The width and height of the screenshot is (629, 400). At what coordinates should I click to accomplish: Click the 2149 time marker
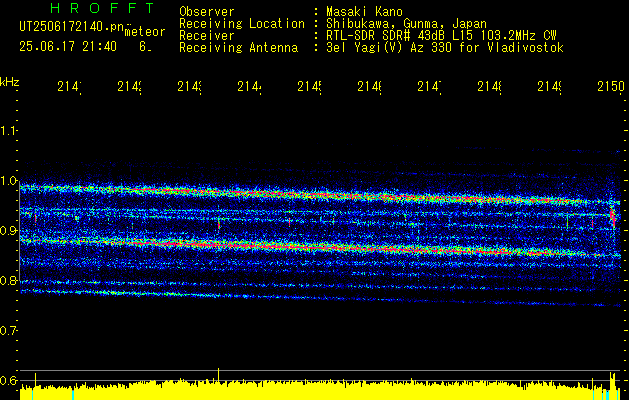[x=549, y=87]
